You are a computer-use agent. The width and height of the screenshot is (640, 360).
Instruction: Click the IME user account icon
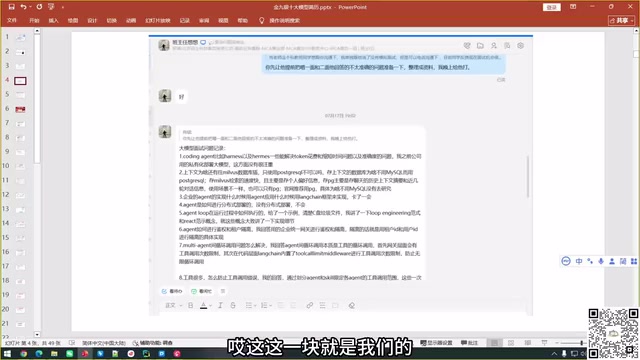click(612, 261)
